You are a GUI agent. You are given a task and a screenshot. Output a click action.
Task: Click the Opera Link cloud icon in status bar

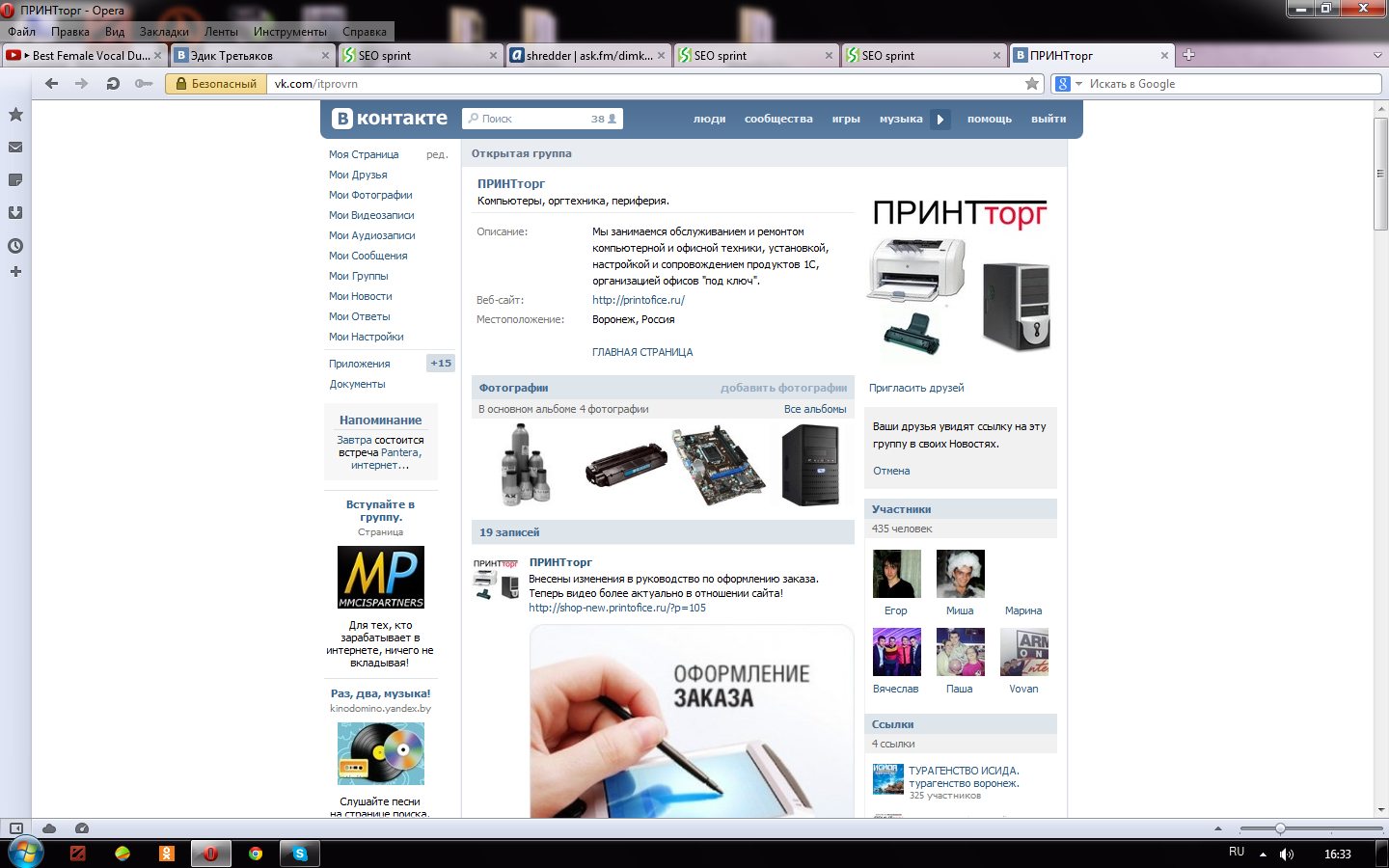tap(49, 828)
